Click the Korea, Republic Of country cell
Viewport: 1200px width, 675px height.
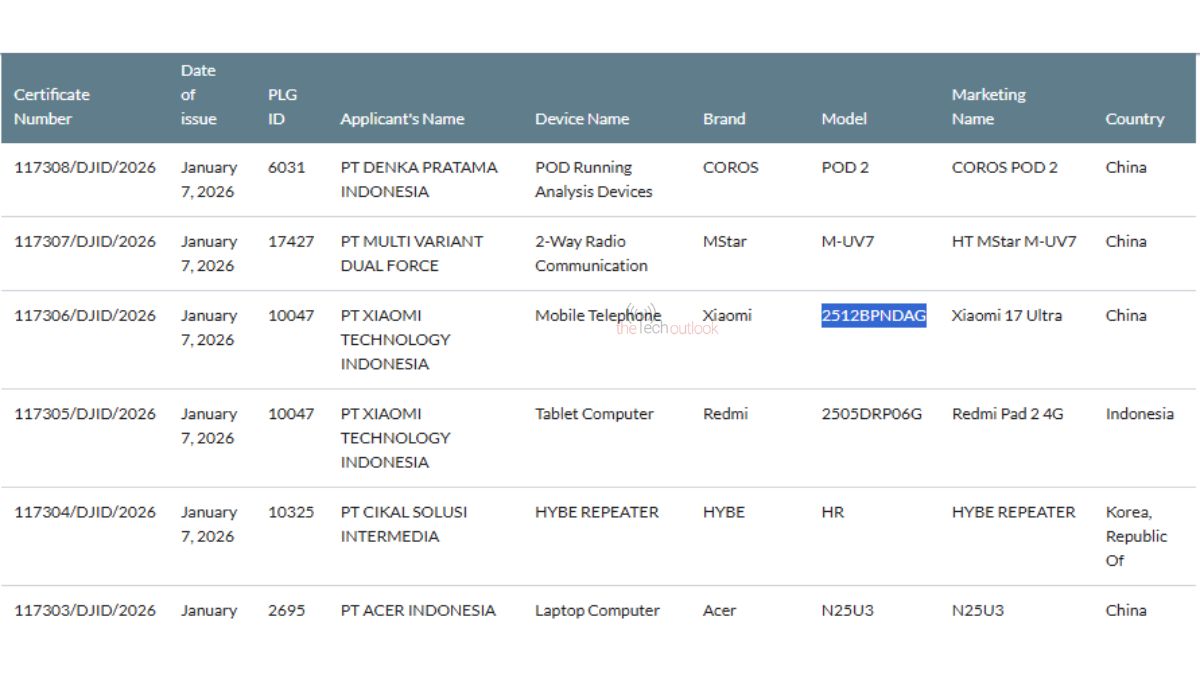1136,536
